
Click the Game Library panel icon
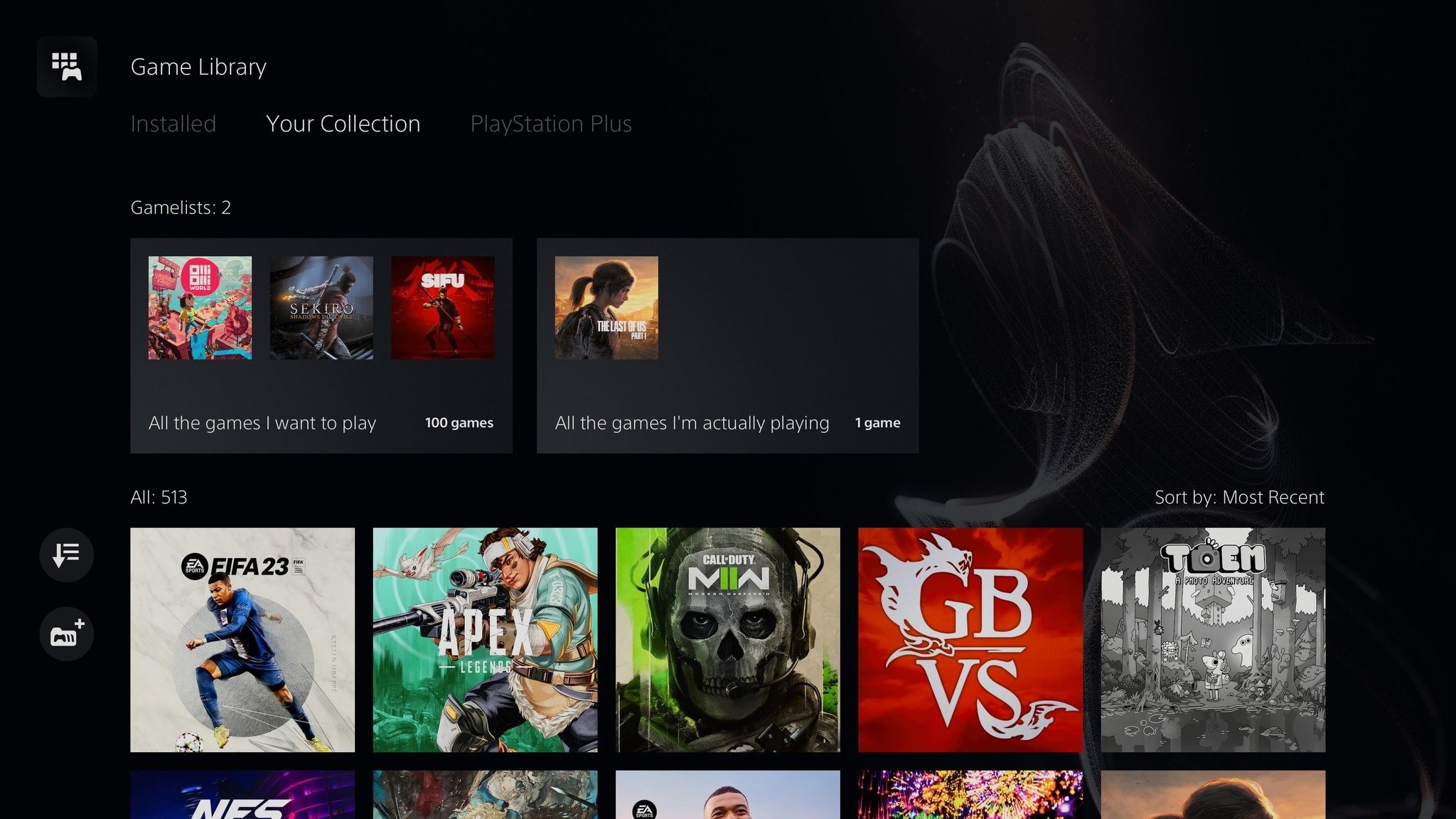coord(67,65)
